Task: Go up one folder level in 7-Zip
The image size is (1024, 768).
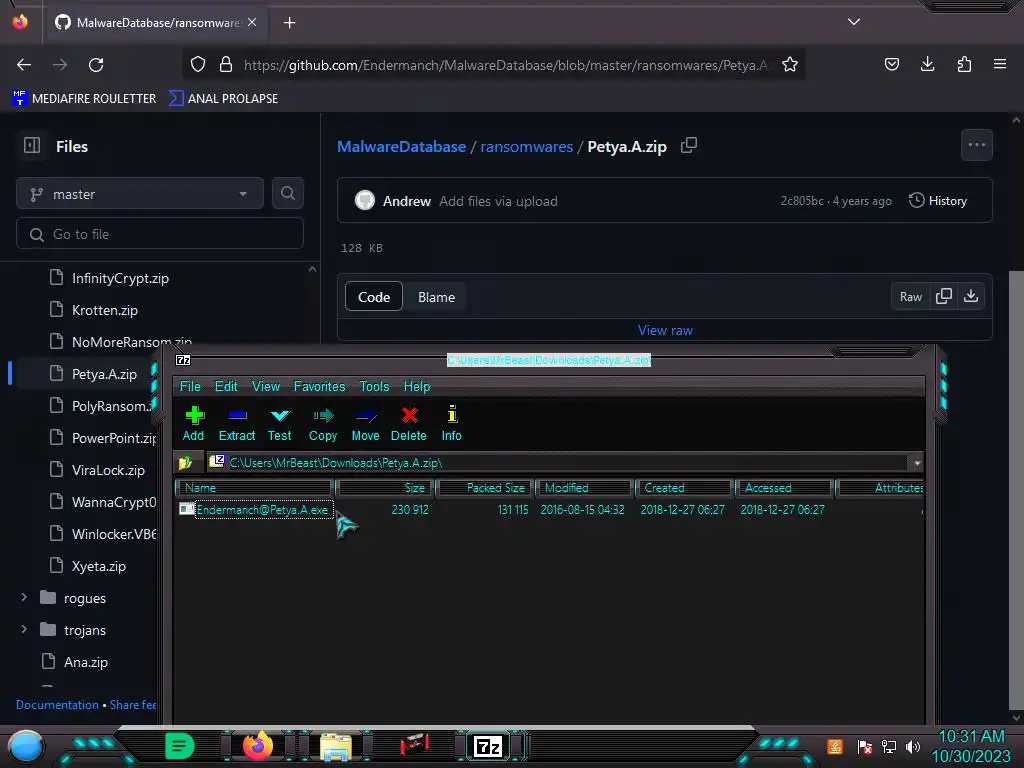Action: pos(185,463)
